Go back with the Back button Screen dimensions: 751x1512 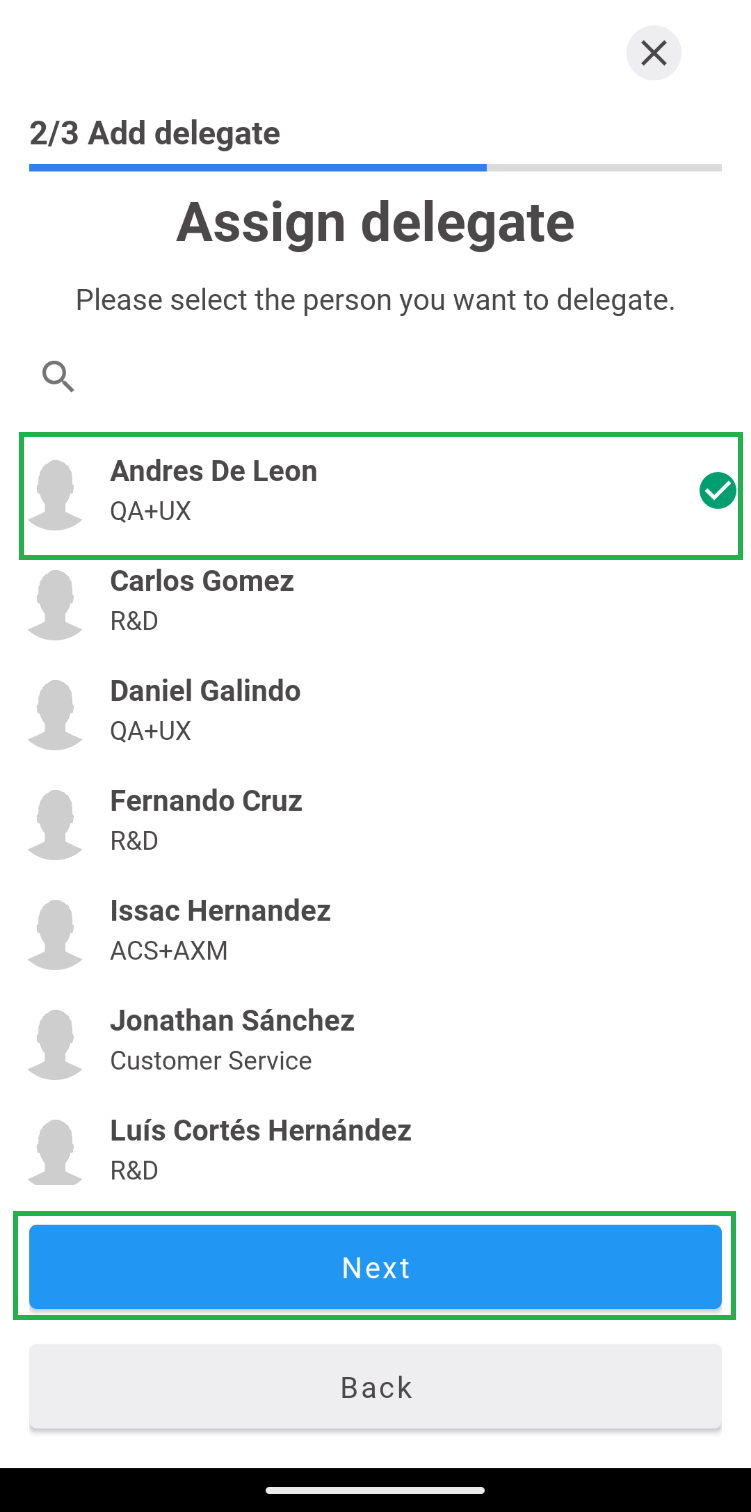point(375,1387)
